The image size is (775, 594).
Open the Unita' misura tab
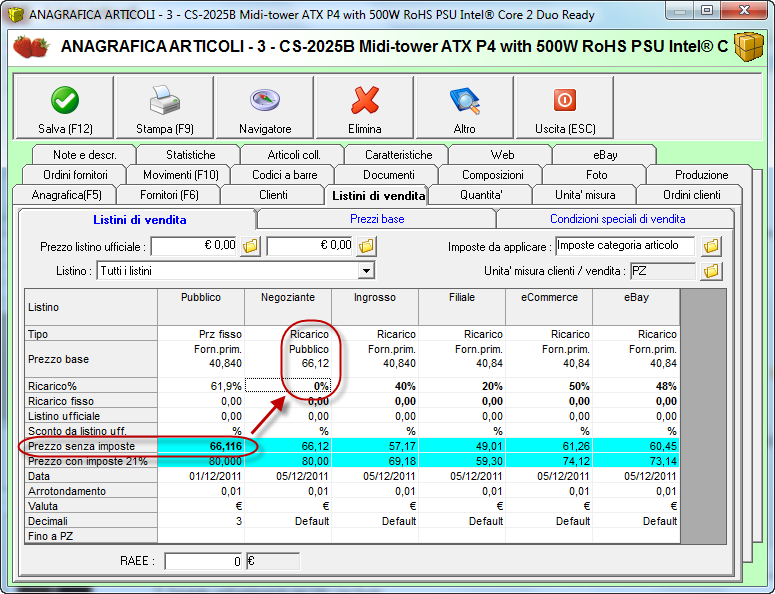(585, 195)
